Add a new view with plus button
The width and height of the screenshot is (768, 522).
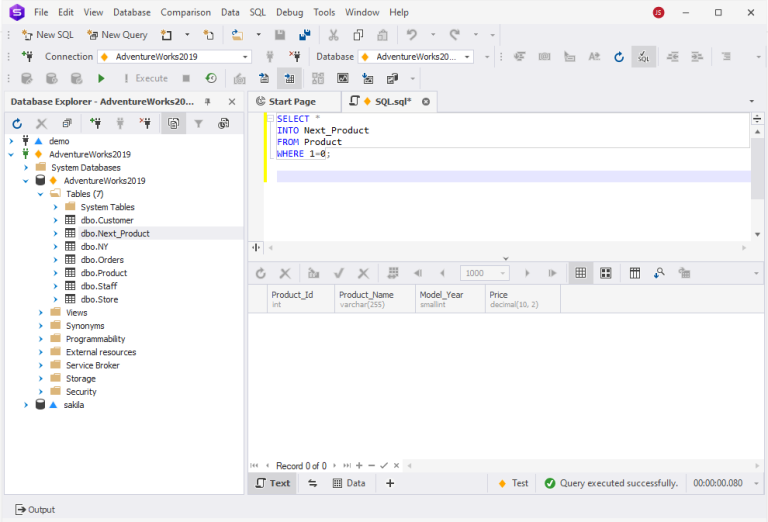coord(390,483)
